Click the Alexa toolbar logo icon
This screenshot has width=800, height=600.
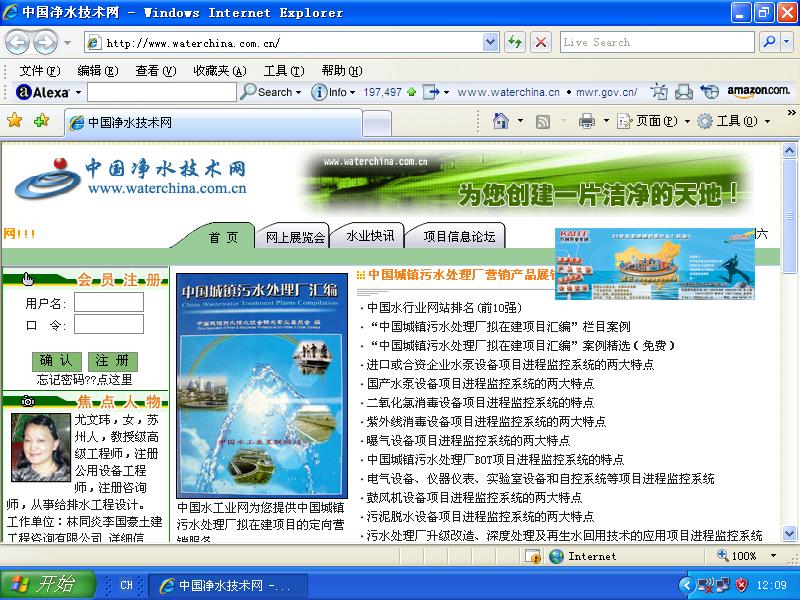(x=22, y=91)
